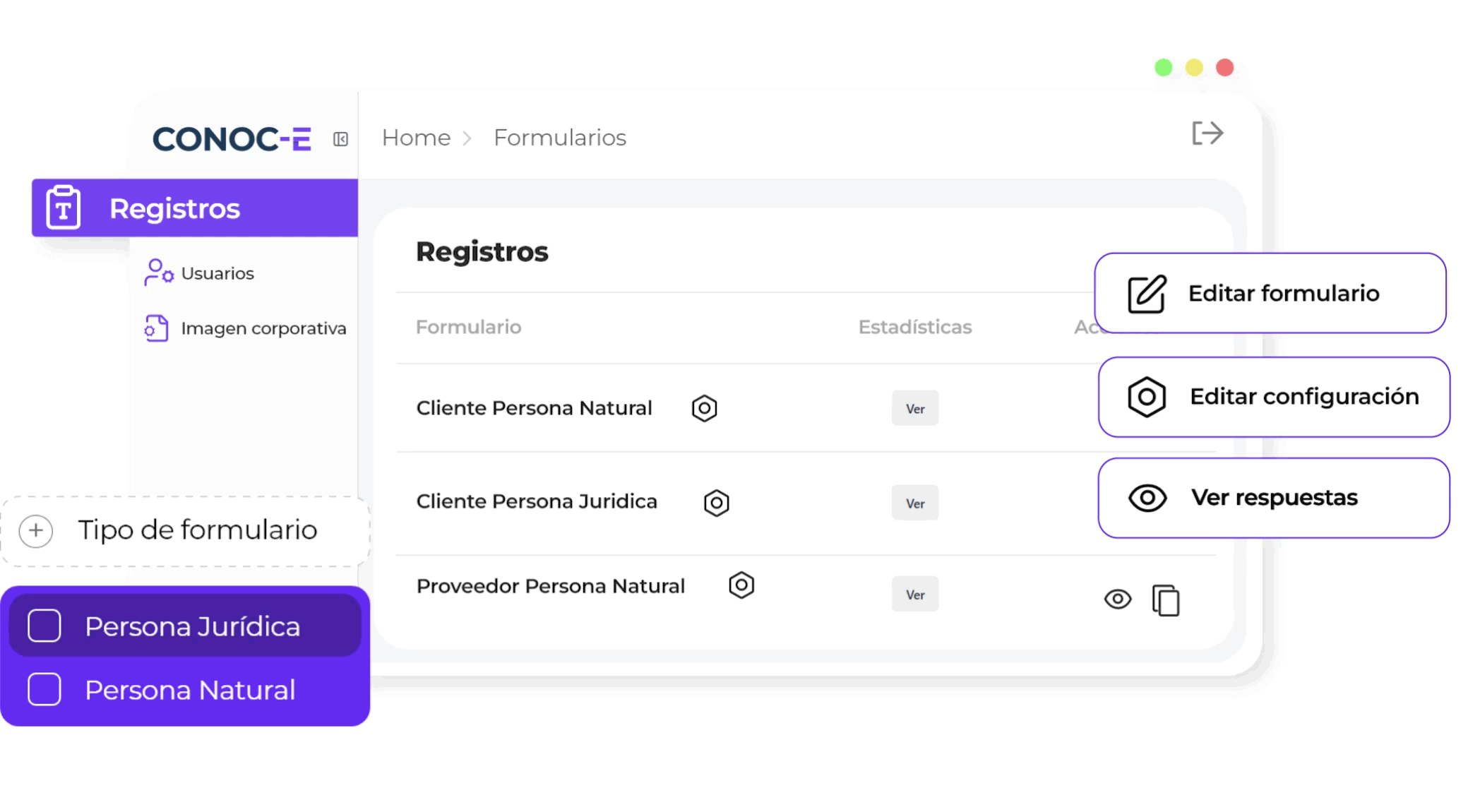Open the Formularios breadcrumb item
1480x812 pixels.
559,137
